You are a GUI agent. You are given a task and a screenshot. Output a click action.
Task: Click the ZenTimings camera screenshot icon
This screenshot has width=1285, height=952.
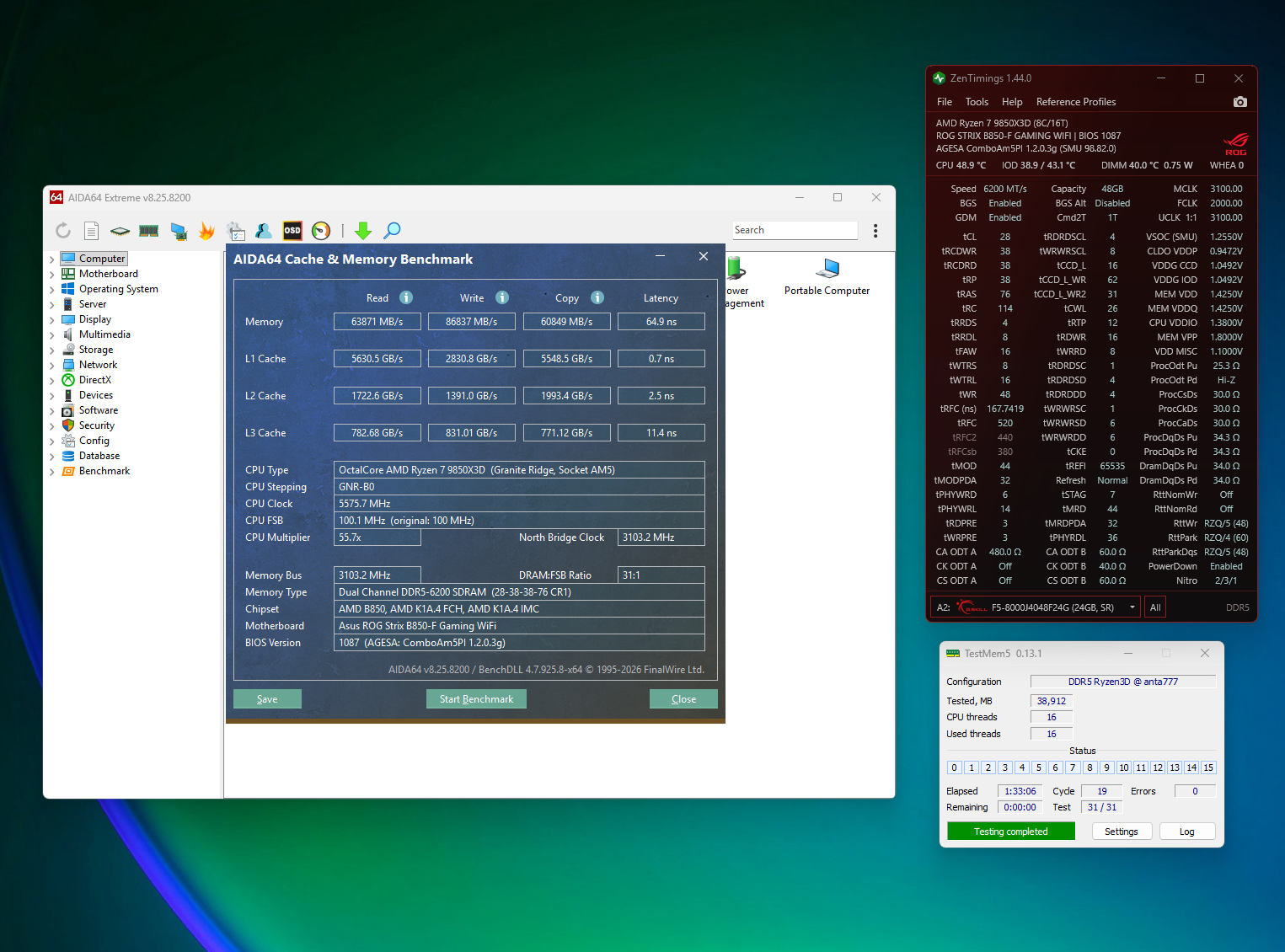pyautogui.click(x=1239, y=102)
